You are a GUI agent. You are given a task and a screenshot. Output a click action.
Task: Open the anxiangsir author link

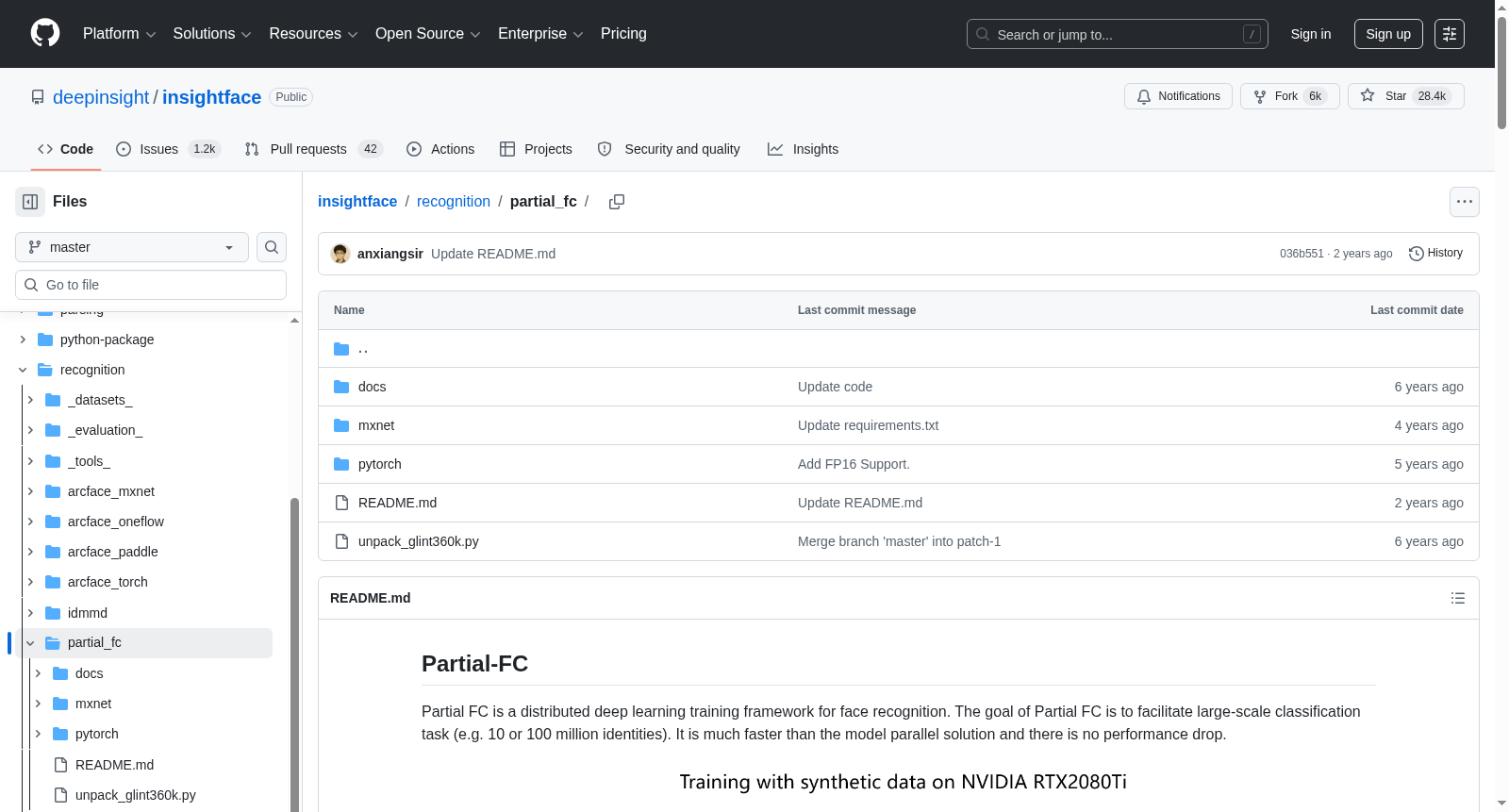(x=390, y=254)
